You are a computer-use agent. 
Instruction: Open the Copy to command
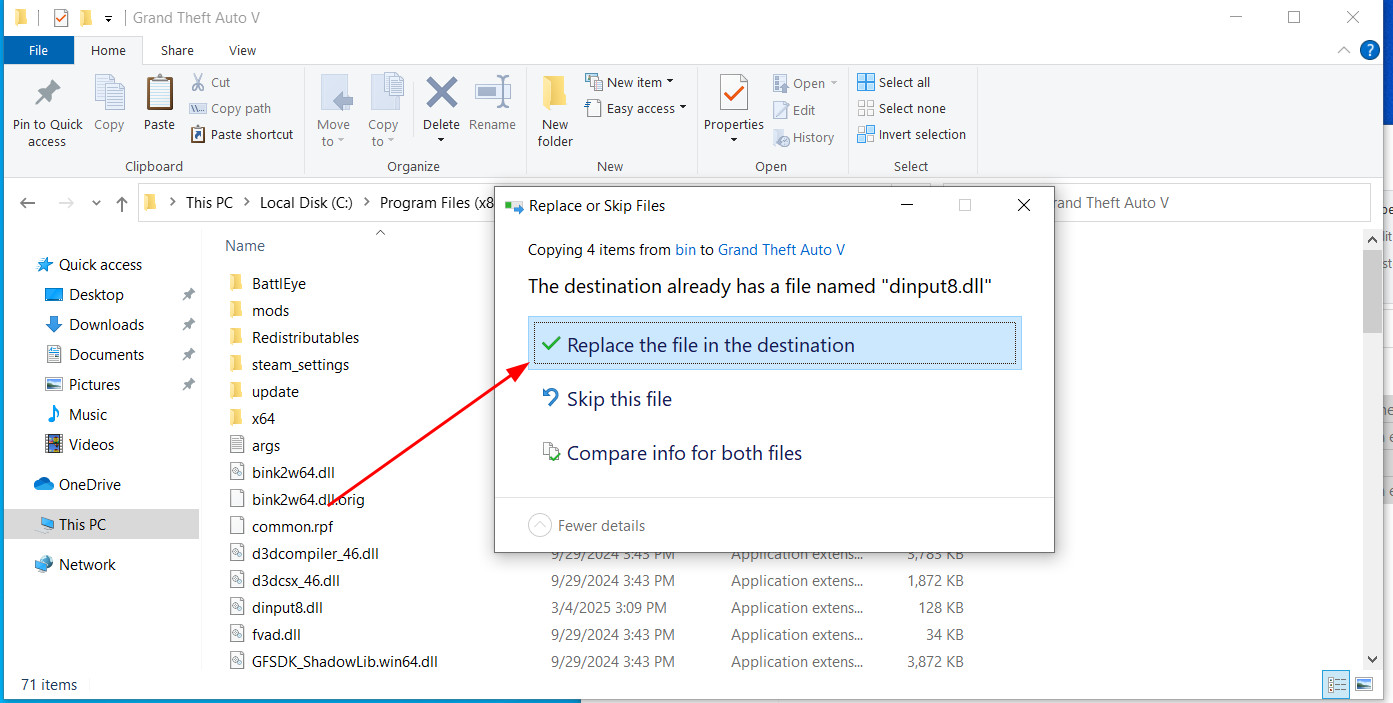click(x=383, y=110)
